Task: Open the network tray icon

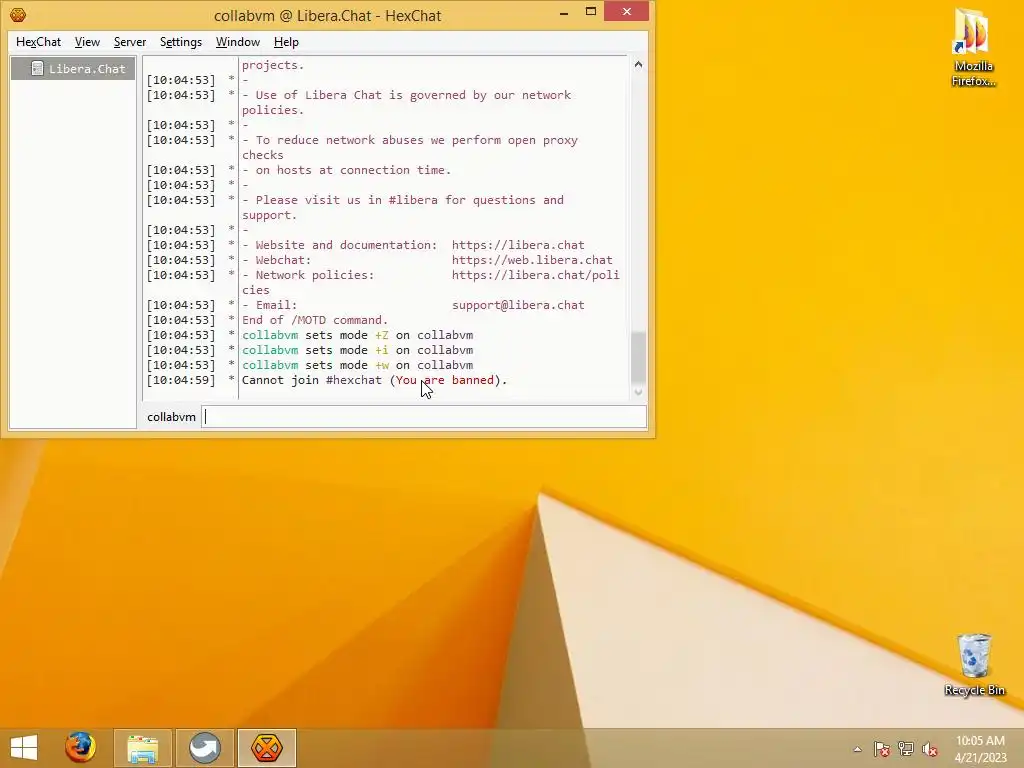Action: coord(906,749)
